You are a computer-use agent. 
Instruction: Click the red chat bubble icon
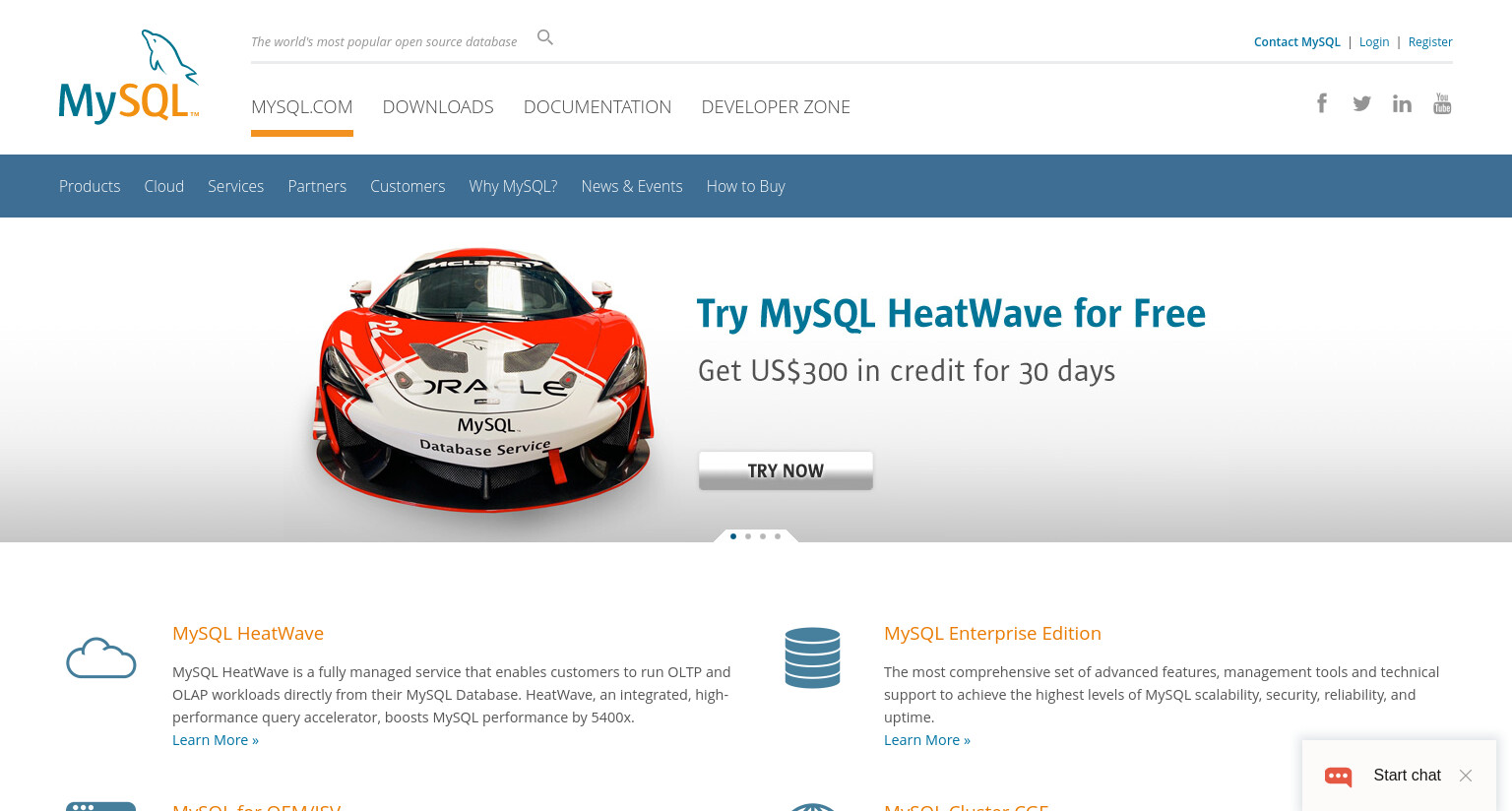point(1339,776)
